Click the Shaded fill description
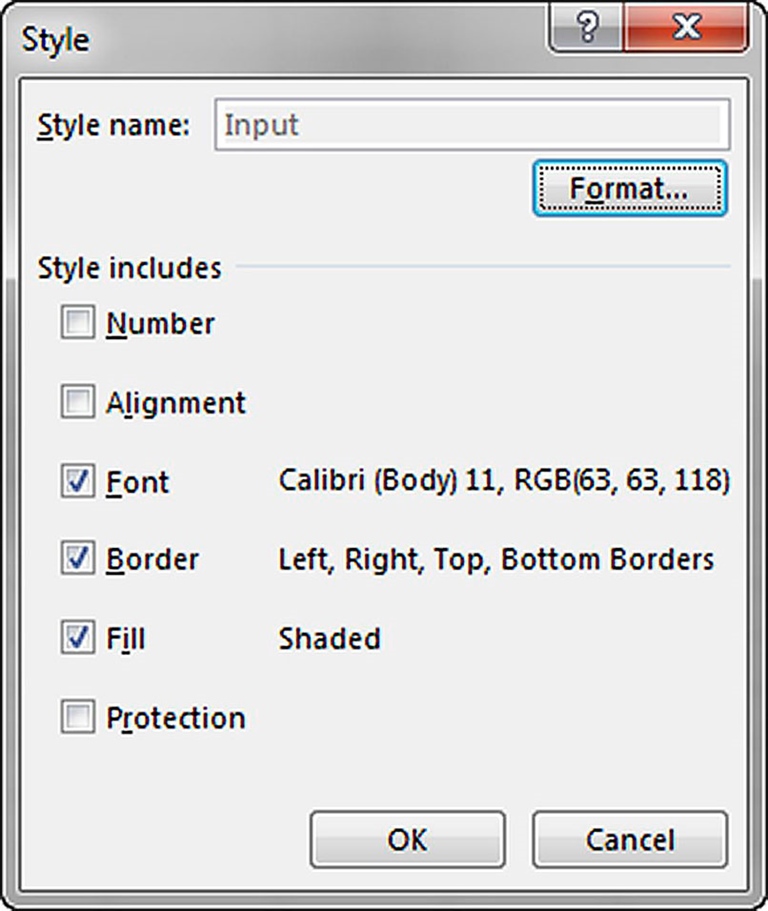This screenshot has width=768, height=911. click(x=330, y=638)
